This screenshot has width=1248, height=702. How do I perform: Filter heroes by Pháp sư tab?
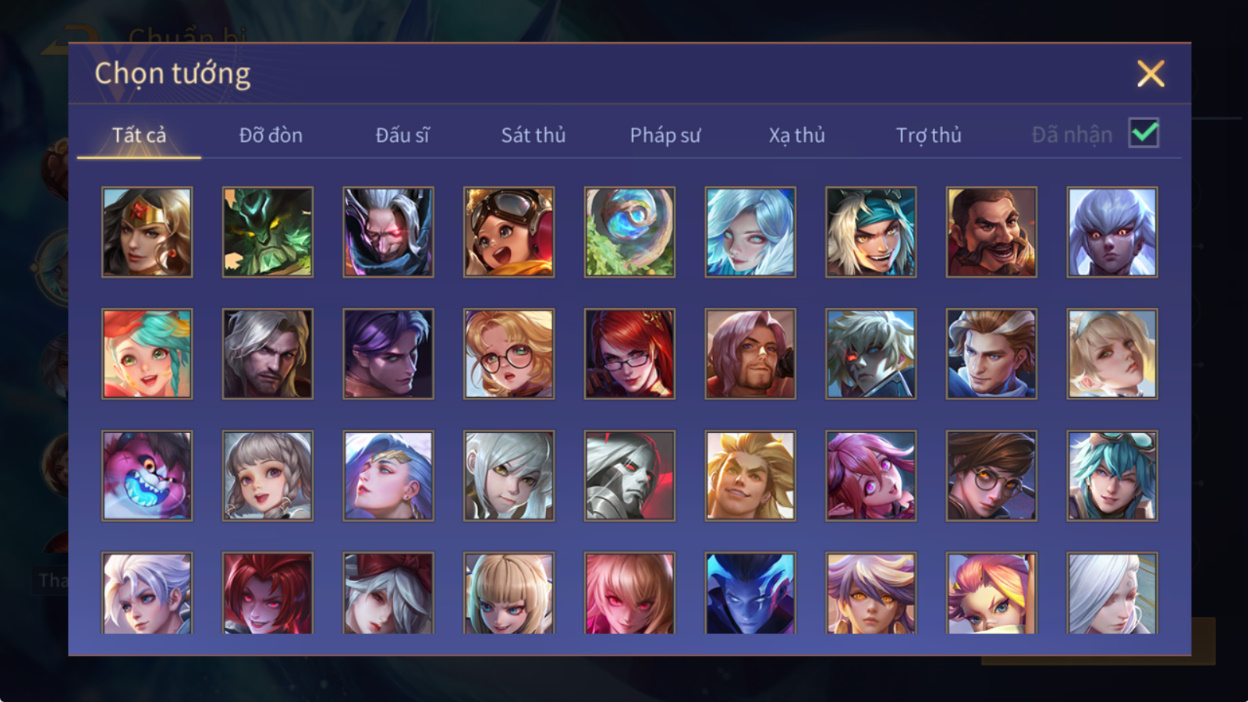pyautogui.click(x=665, y=135)
